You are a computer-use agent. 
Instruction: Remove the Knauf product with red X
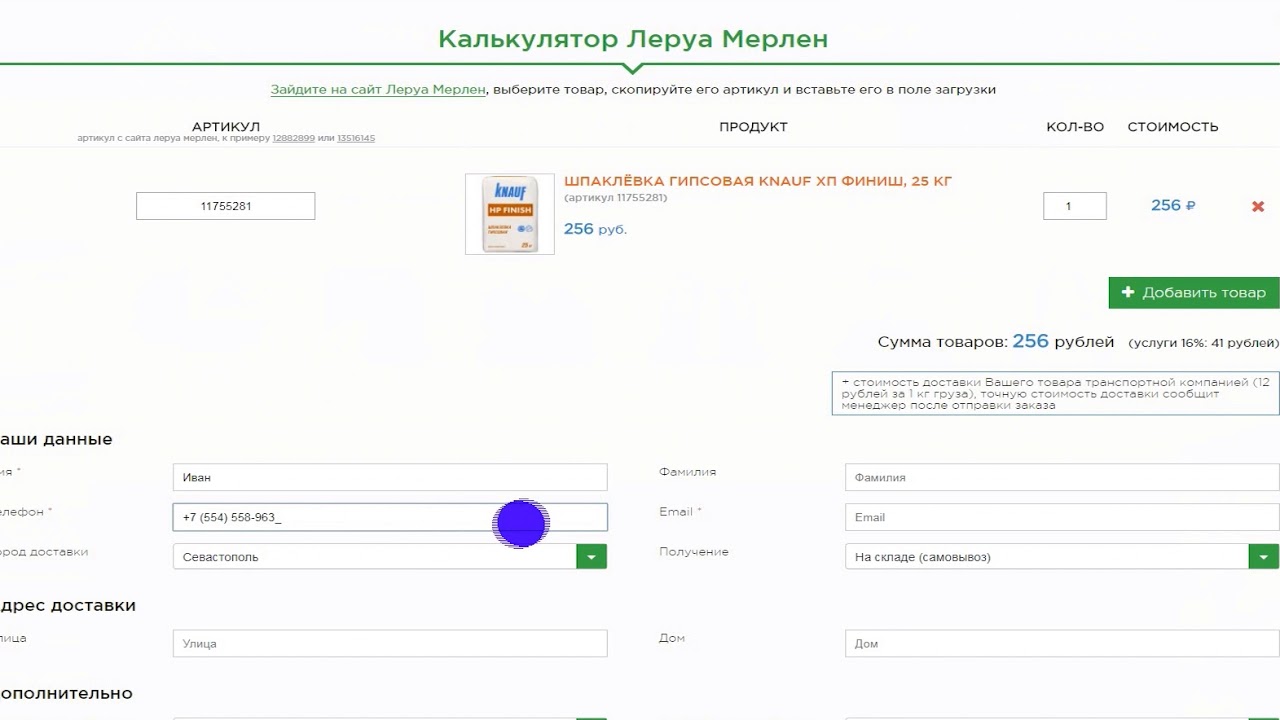tap(1258, 206)
